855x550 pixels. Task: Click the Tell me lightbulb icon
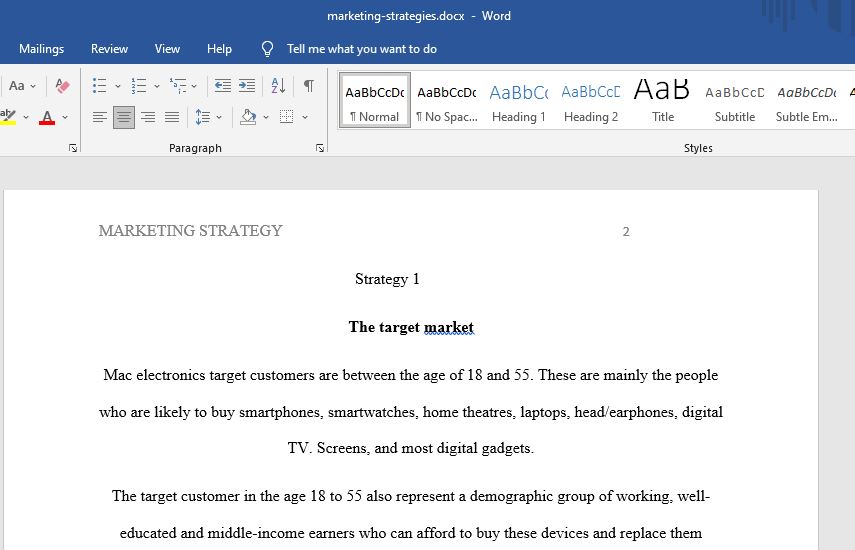click(x=267, y=49)
